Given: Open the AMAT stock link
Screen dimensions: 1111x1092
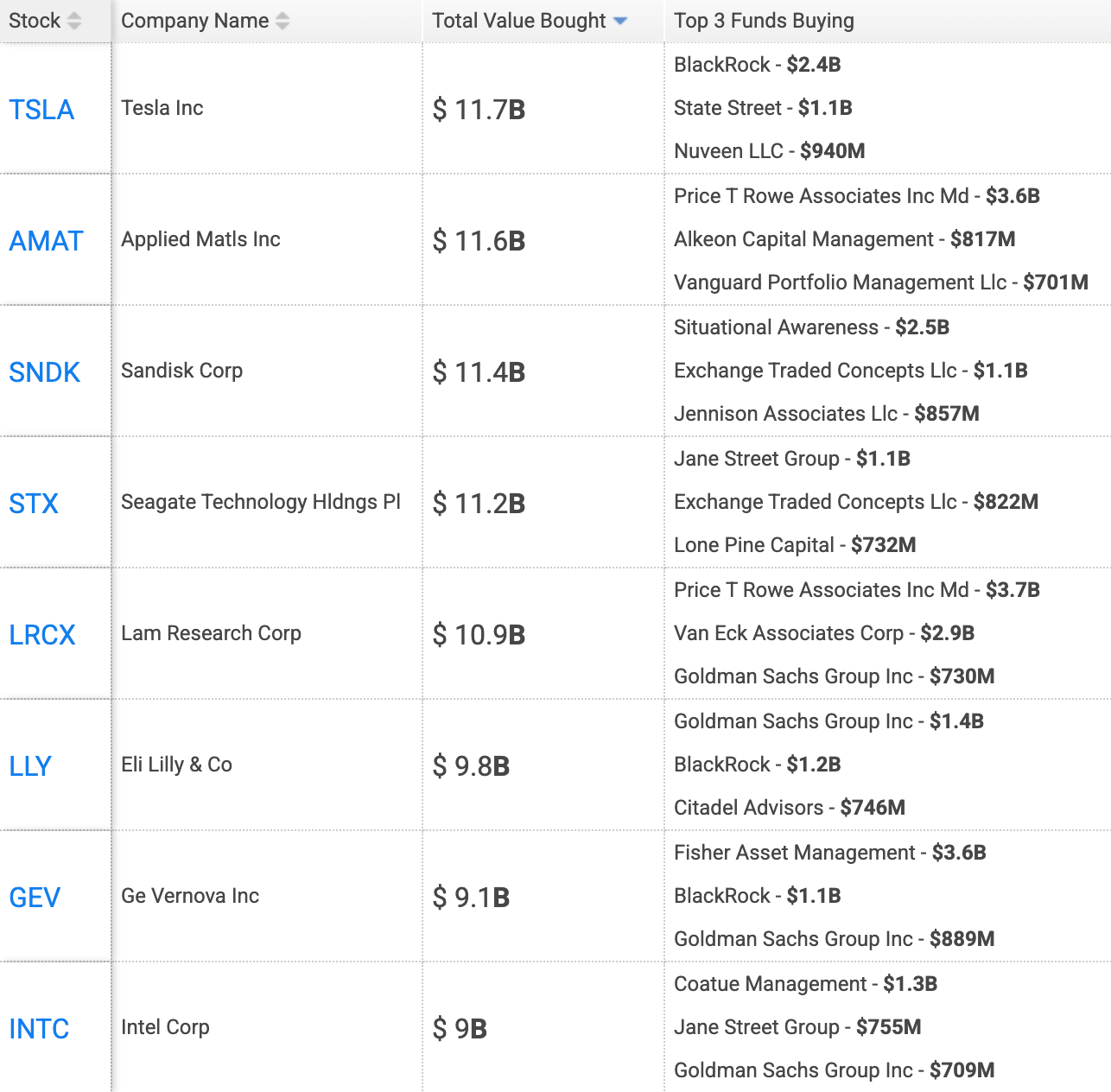Looking at the screenshot, I should coord(46,241).
